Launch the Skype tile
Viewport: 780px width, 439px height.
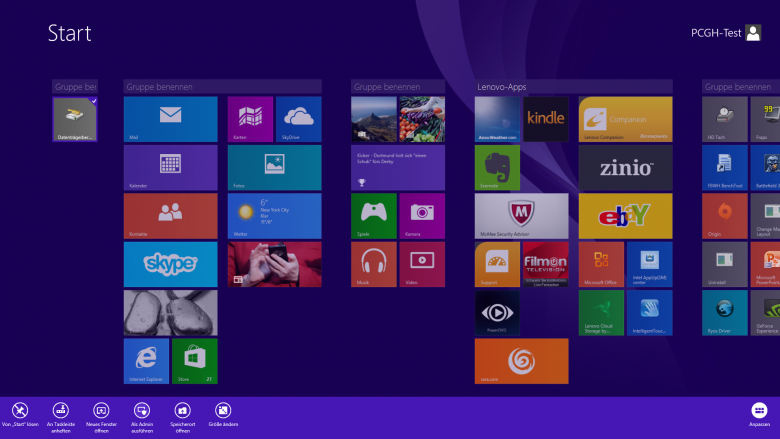(x=171, y=264)
